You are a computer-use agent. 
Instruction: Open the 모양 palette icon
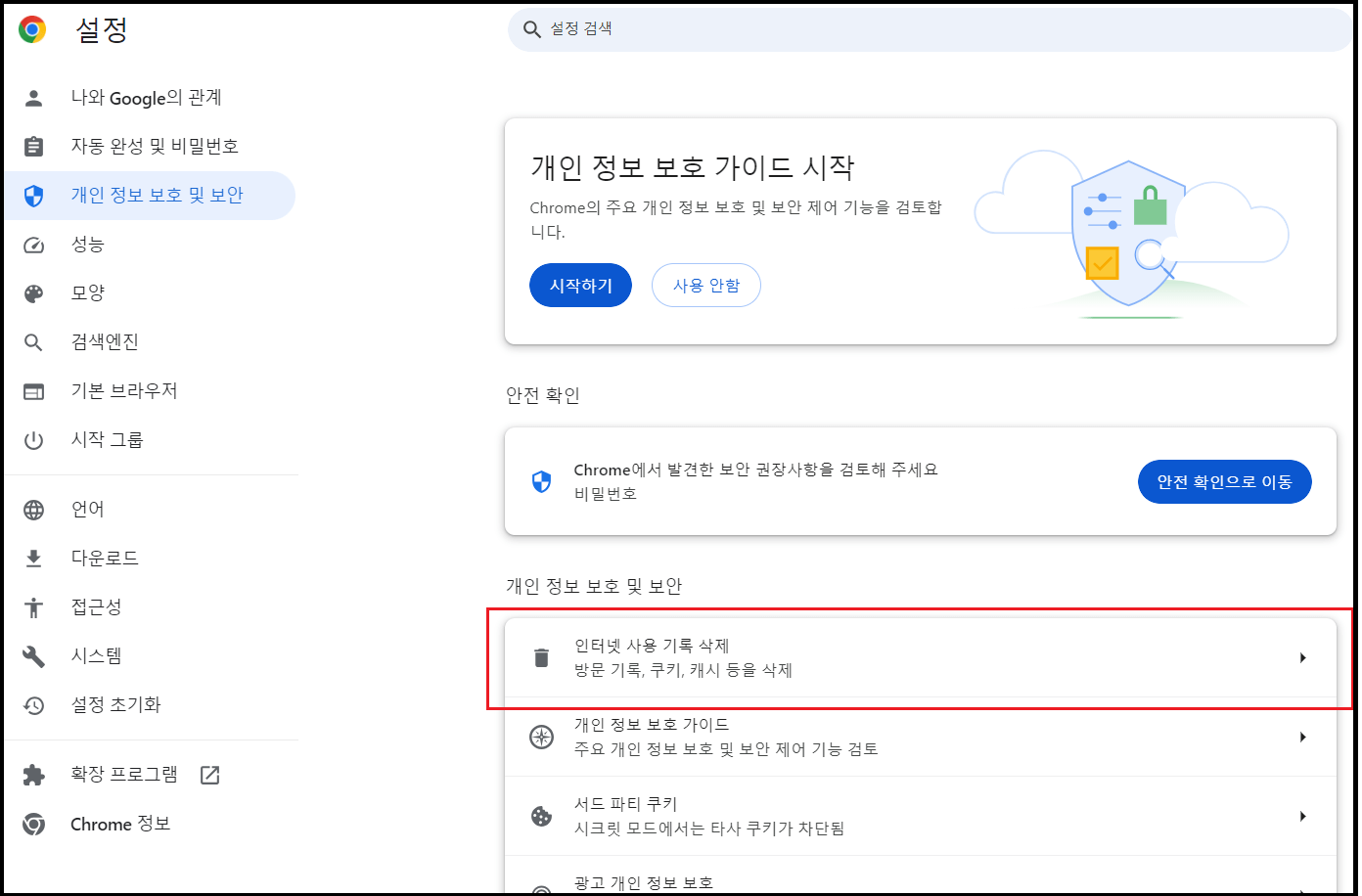point(34,292)
